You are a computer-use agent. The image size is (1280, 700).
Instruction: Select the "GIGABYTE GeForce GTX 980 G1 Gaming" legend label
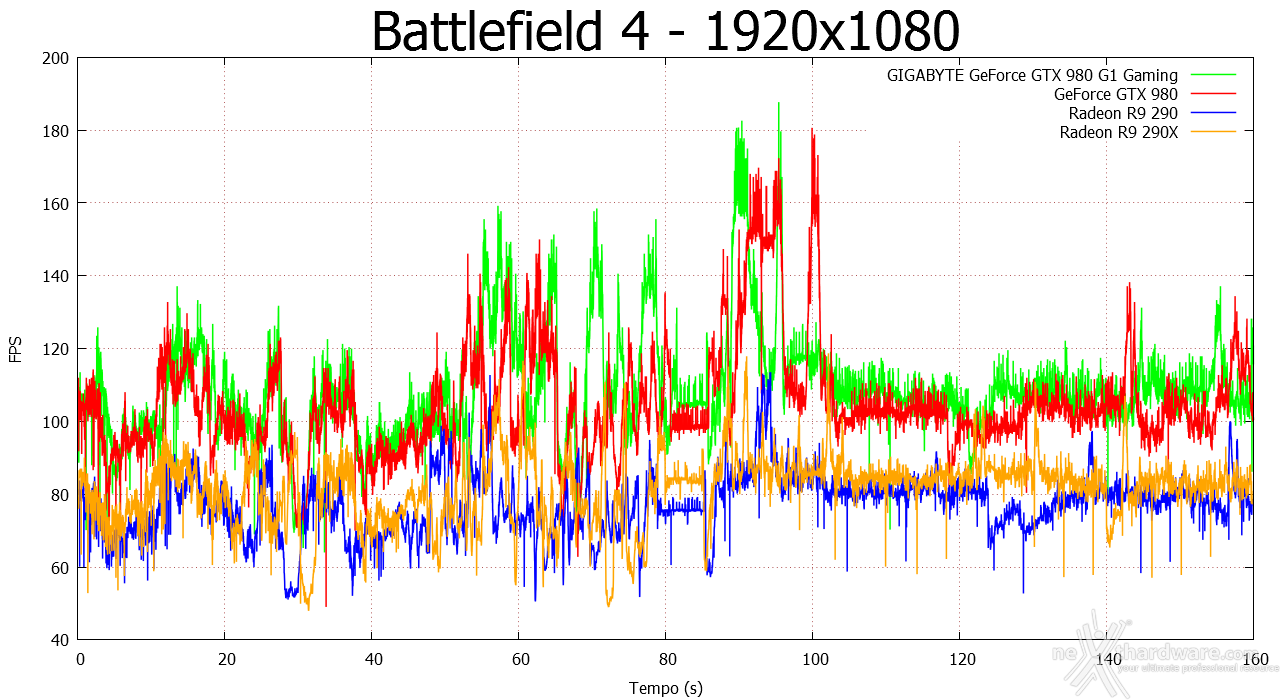pos(1032,75)
